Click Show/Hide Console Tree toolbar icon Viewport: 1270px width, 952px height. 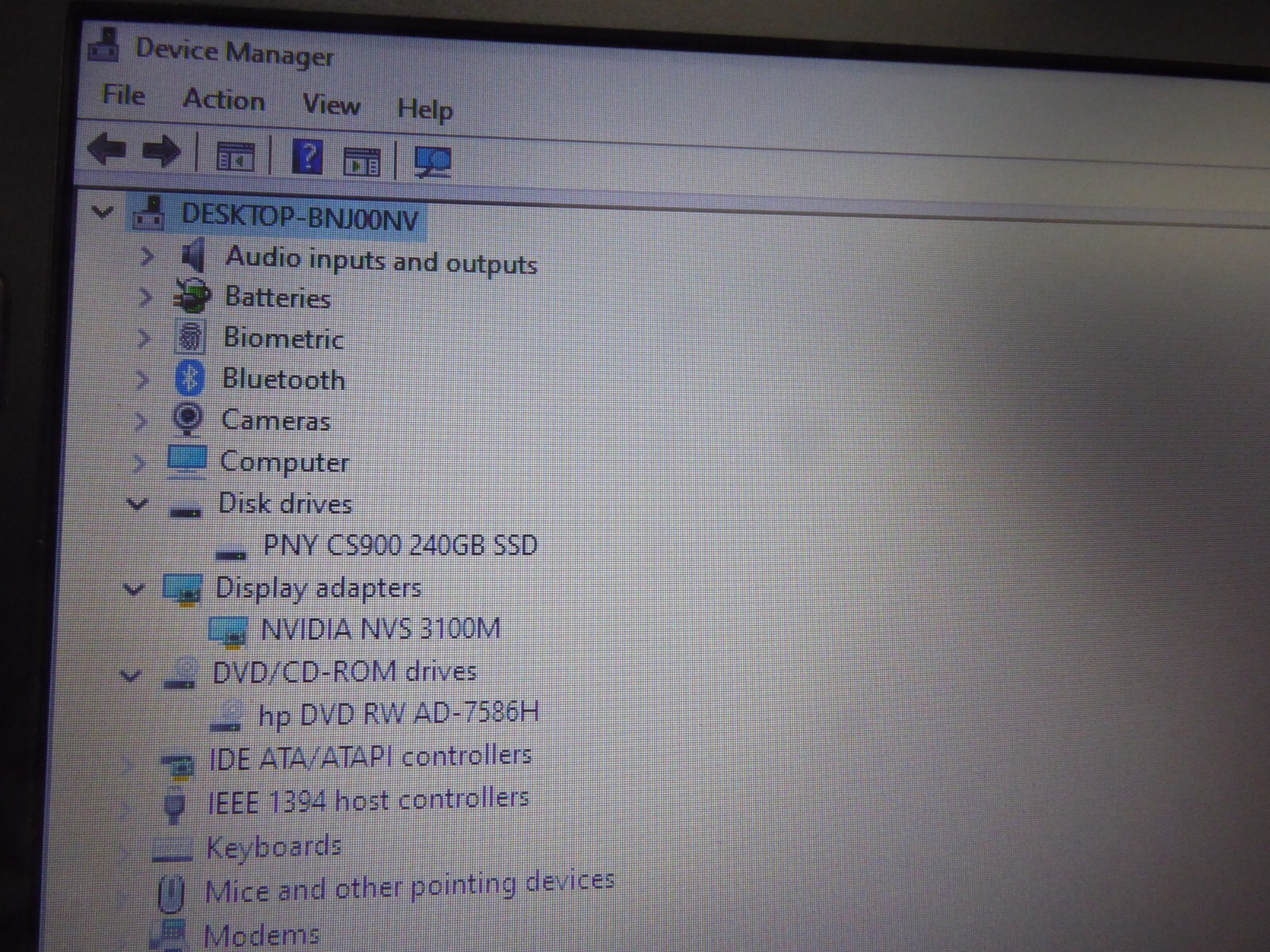(x=236, y=155)
